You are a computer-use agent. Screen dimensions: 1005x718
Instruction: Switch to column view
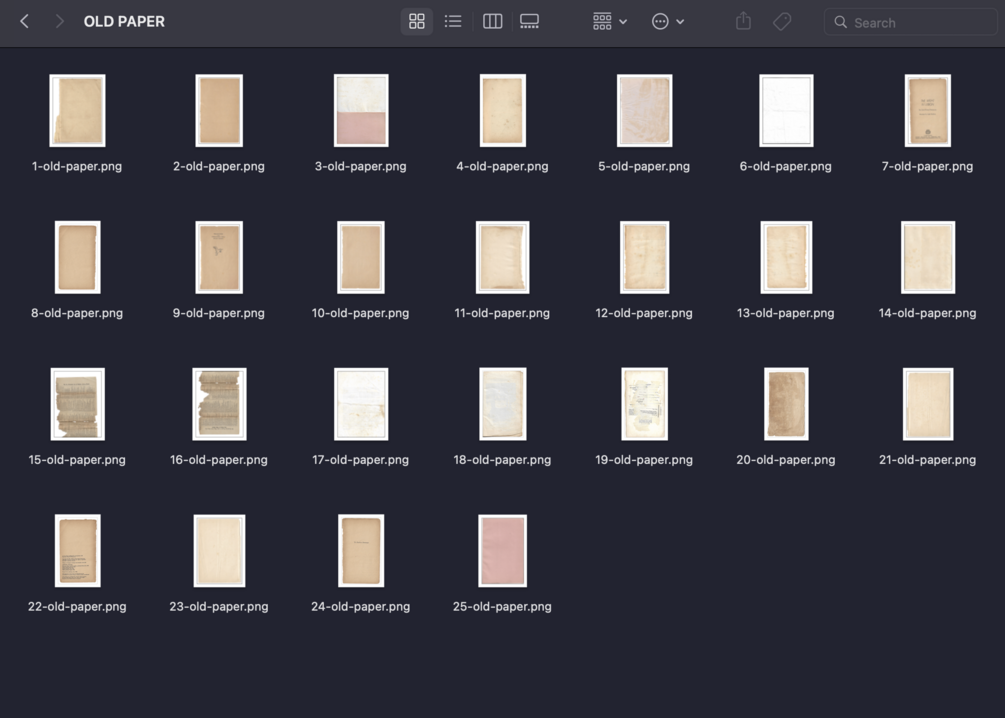[492, 22]
